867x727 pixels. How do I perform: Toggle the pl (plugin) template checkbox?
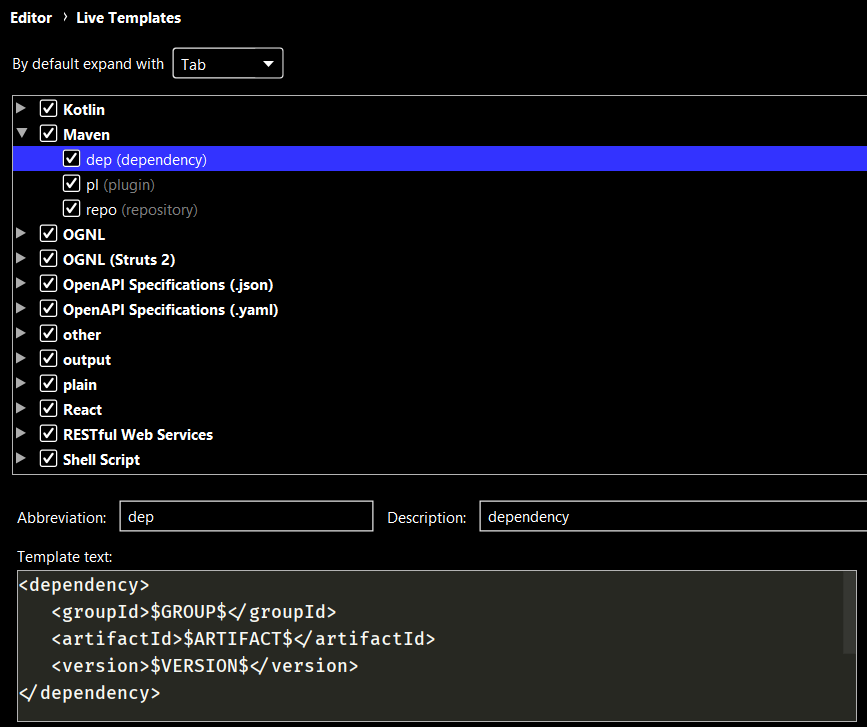71,184
